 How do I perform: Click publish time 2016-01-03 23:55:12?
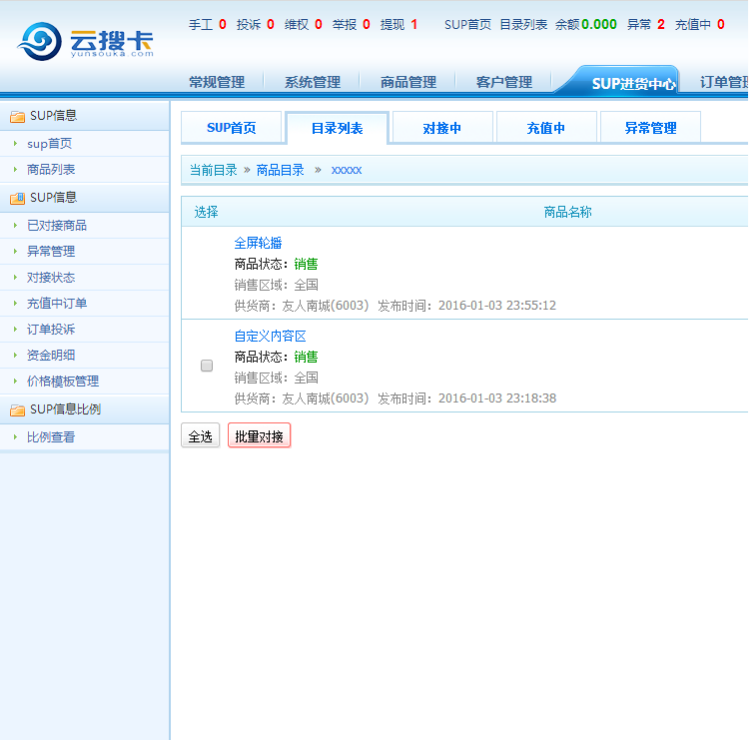[497, 305]
